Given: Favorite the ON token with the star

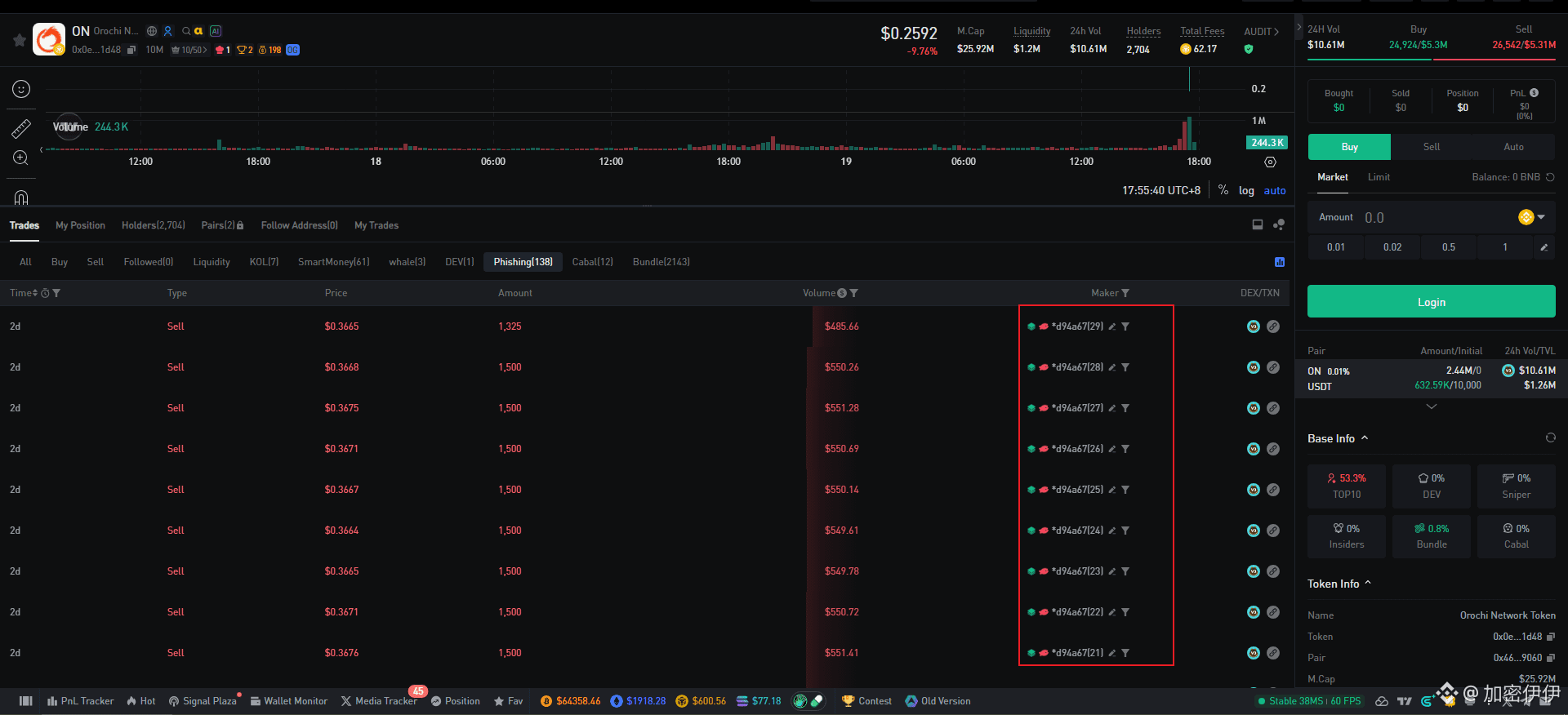Looking at the screenshot, I should coord(20,40).
